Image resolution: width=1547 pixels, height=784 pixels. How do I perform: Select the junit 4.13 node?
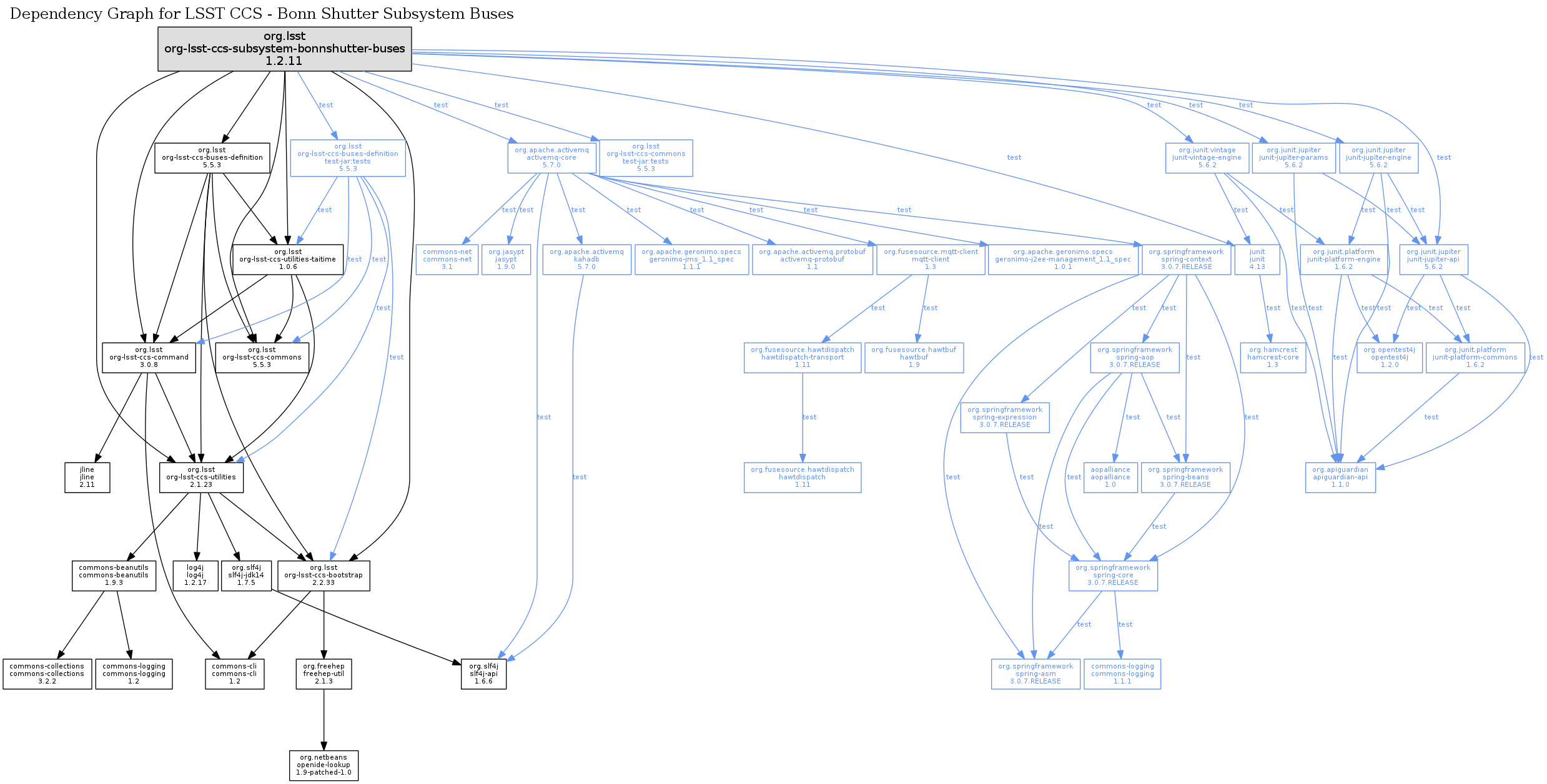(x=1257, y=260)
